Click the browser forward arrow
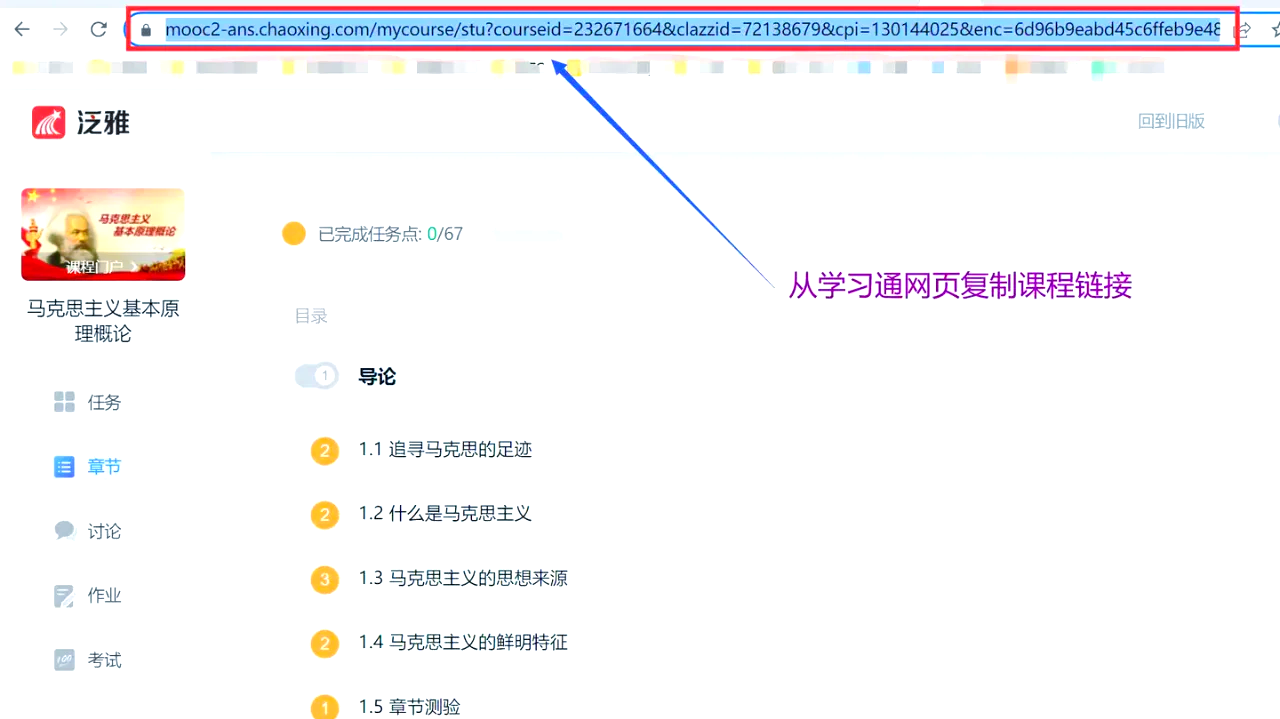 (x=60, y=29)
